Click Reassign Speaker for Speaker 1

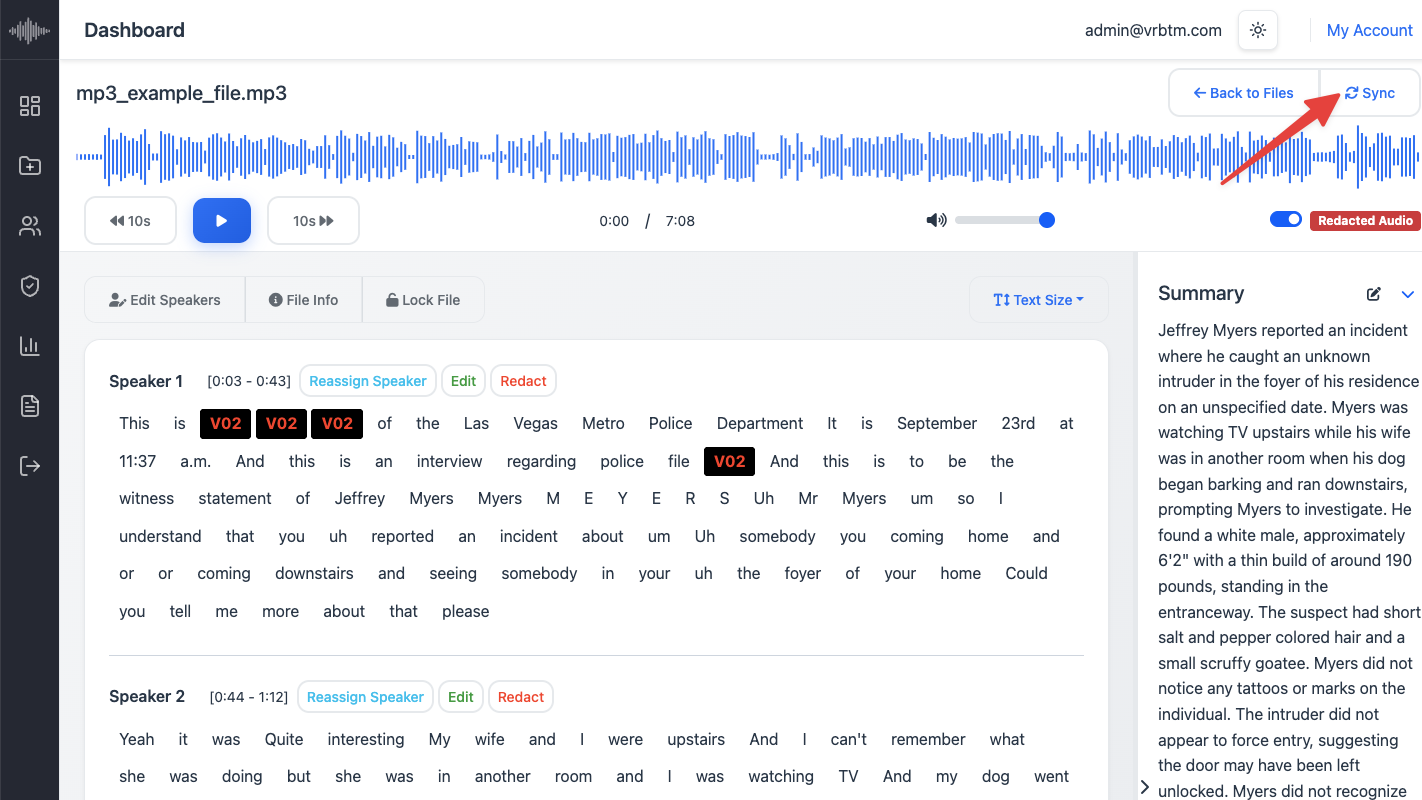(x=368, y=381)
